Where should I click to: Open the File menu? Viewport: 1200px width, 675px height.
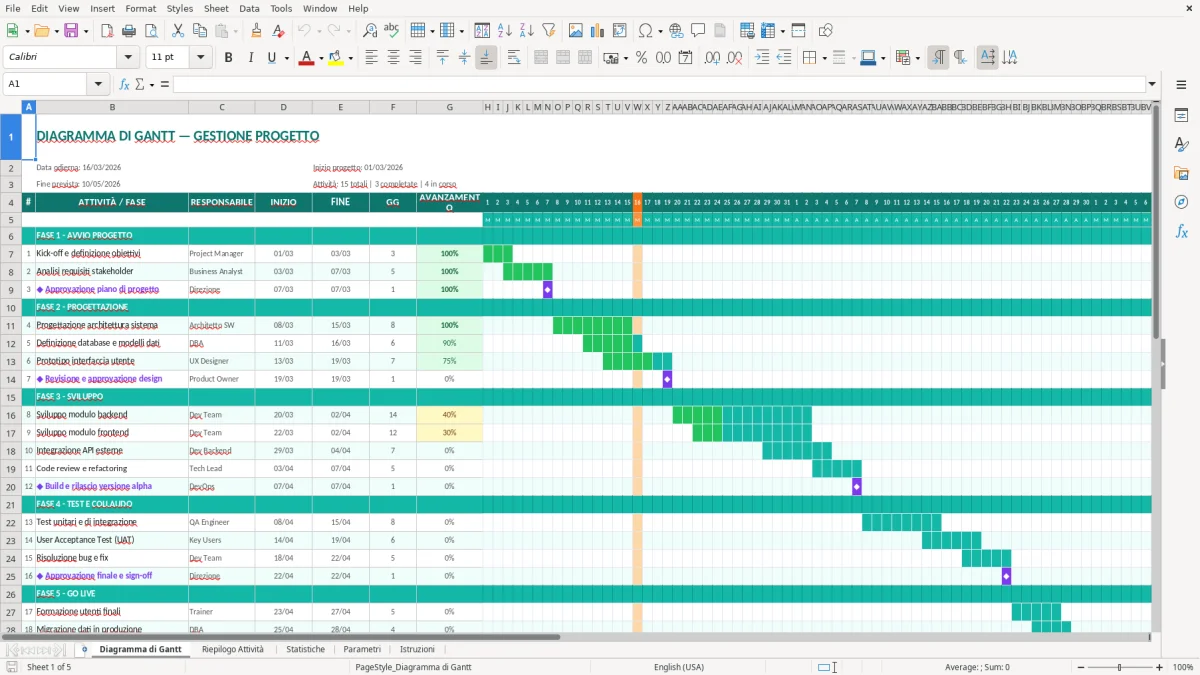click(12, 8)
